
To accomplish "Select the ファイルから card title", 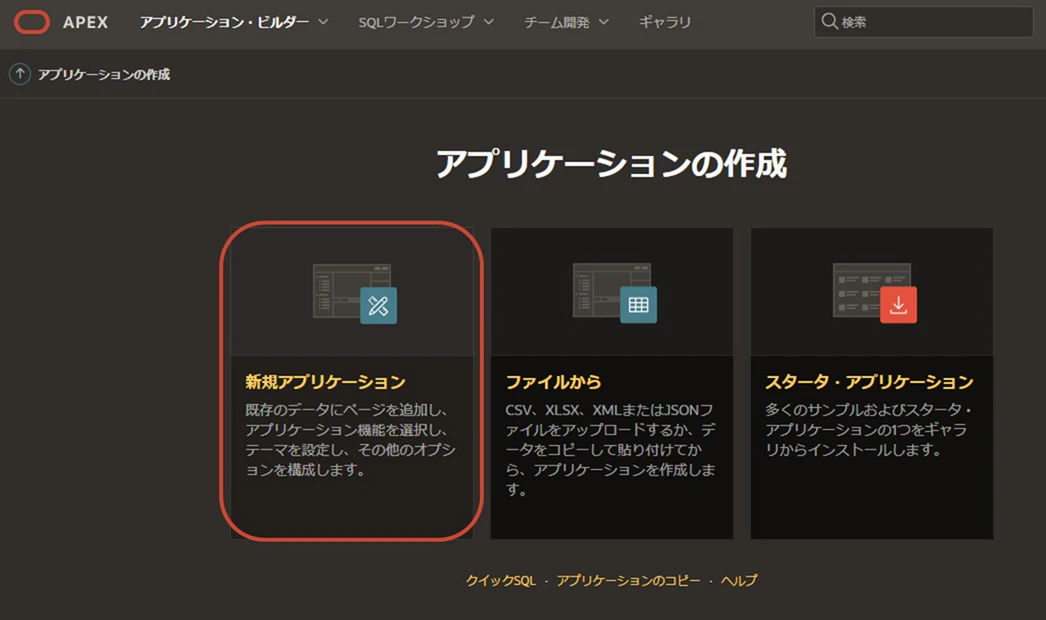I will click(x=553, y=382).
